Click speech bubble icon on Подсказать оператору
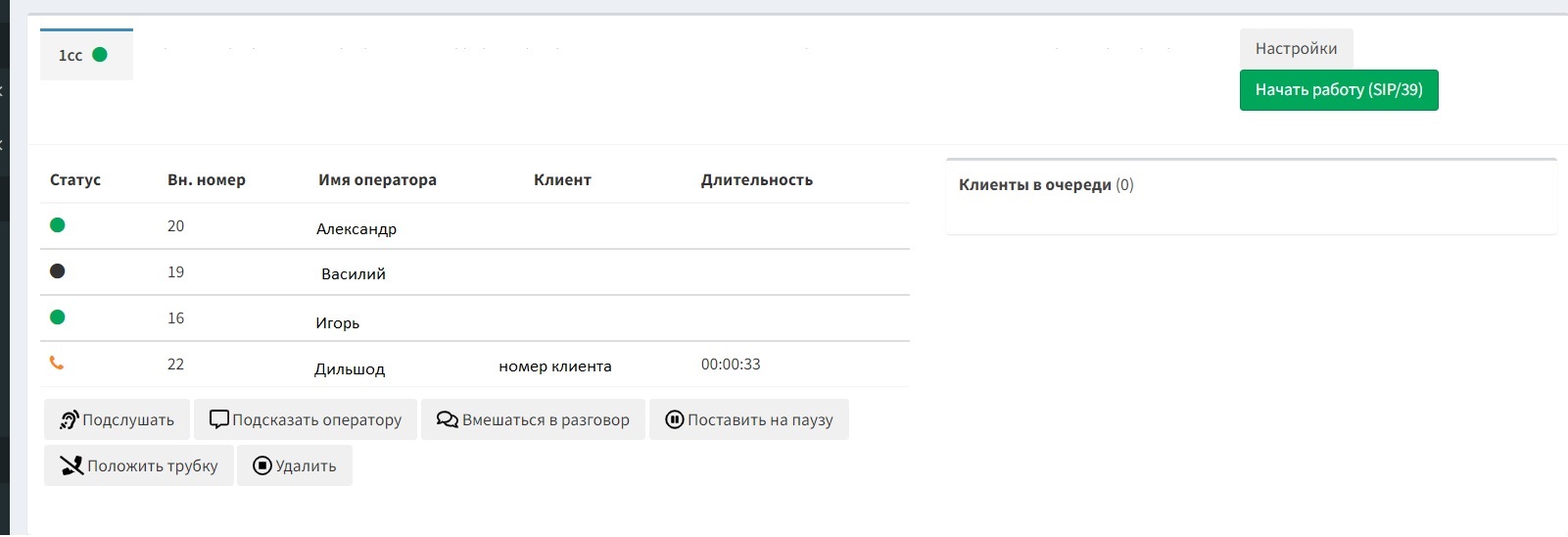This screenshot has width=1568, height=537. point(219,419)
